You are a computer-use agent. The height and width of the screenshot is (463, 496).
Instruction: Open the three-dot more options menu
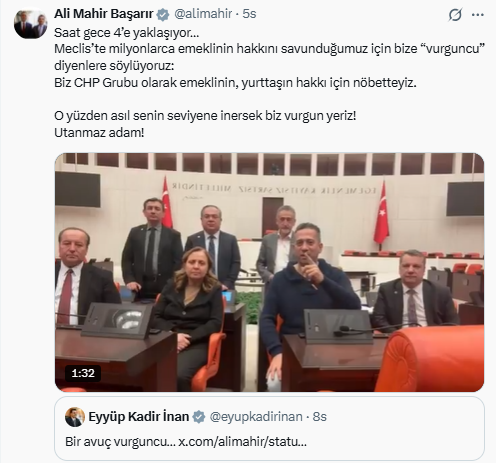click(478, 15)
